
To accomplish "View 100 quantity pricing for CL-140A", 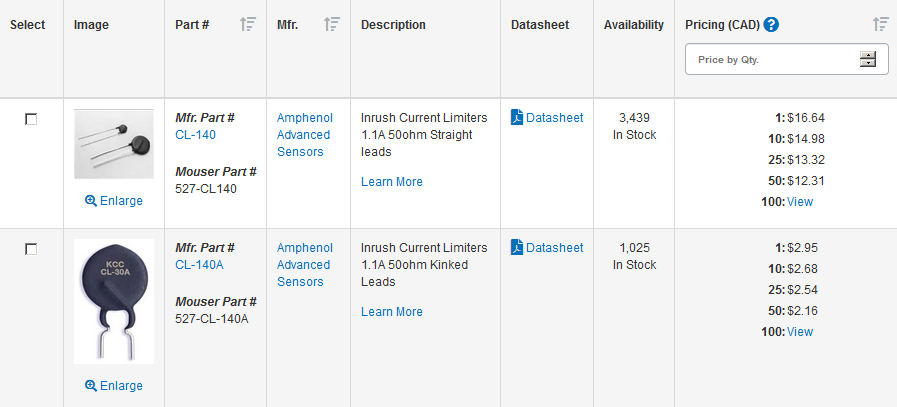I will [x=800, y=331].
